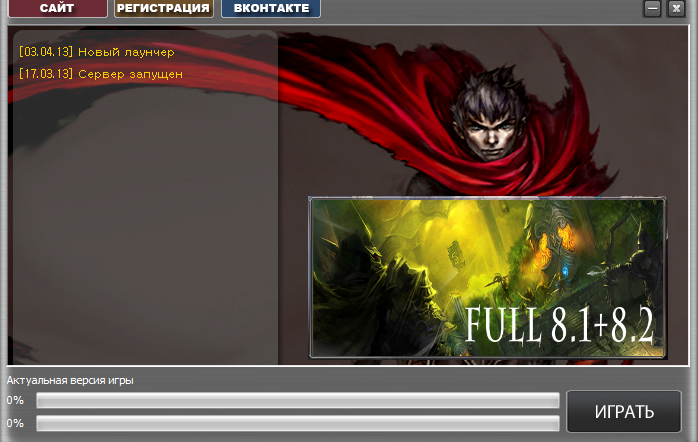Click the upper download progress bar
The width and height of the screenshot is (698, 442).
point(298,400)
